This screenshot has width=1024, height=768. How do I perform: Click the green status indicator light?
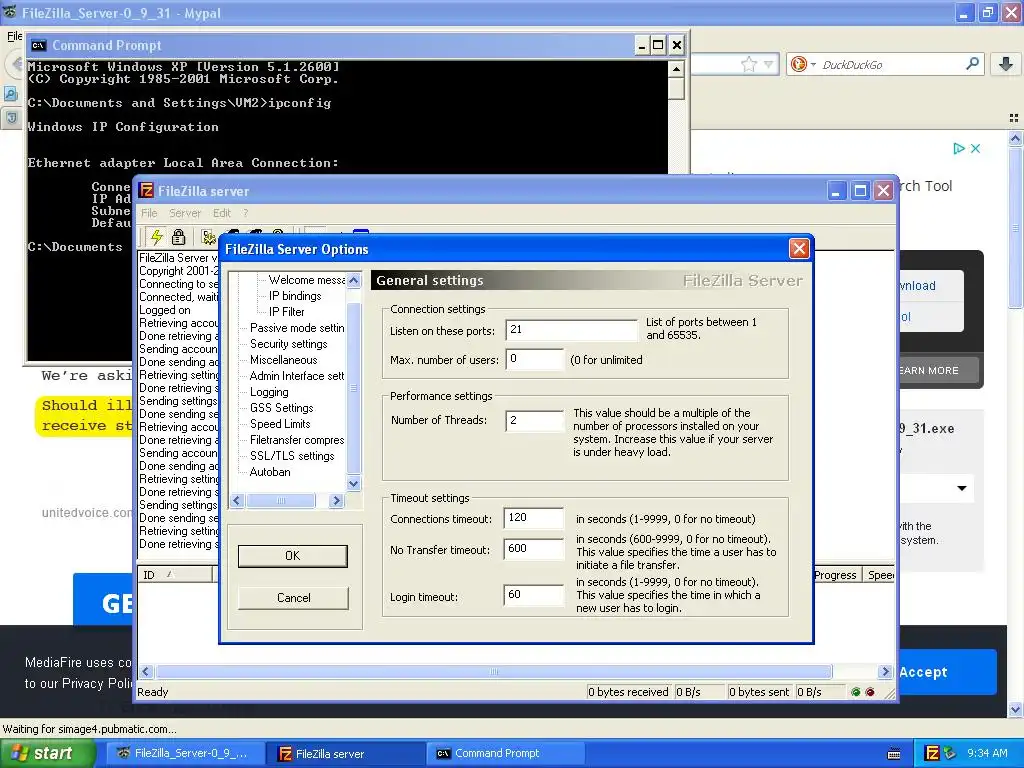point(856,692)
